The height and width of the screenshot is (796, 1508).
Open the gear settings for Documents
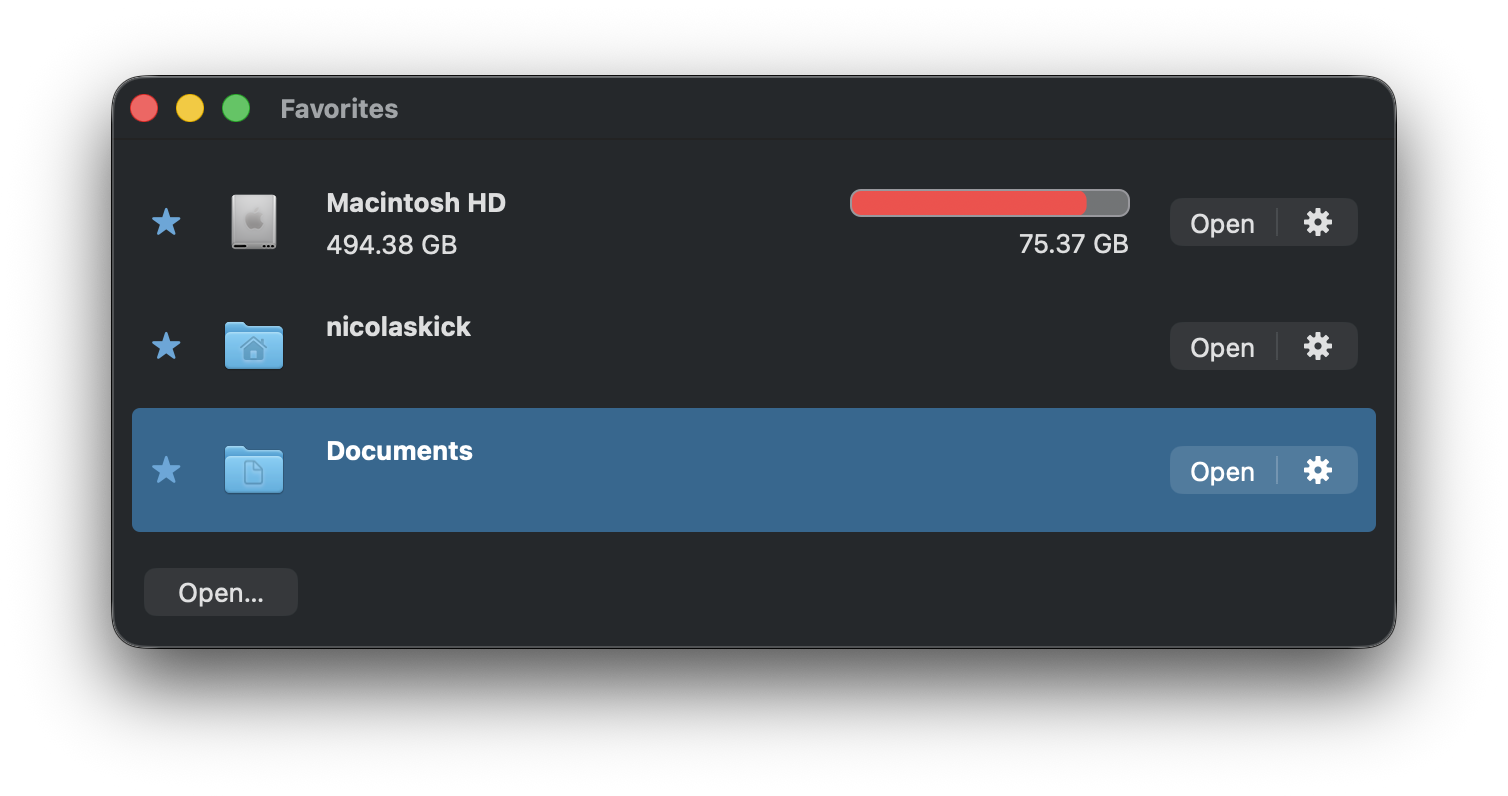pyautogui.click(x=1318, y=470)
